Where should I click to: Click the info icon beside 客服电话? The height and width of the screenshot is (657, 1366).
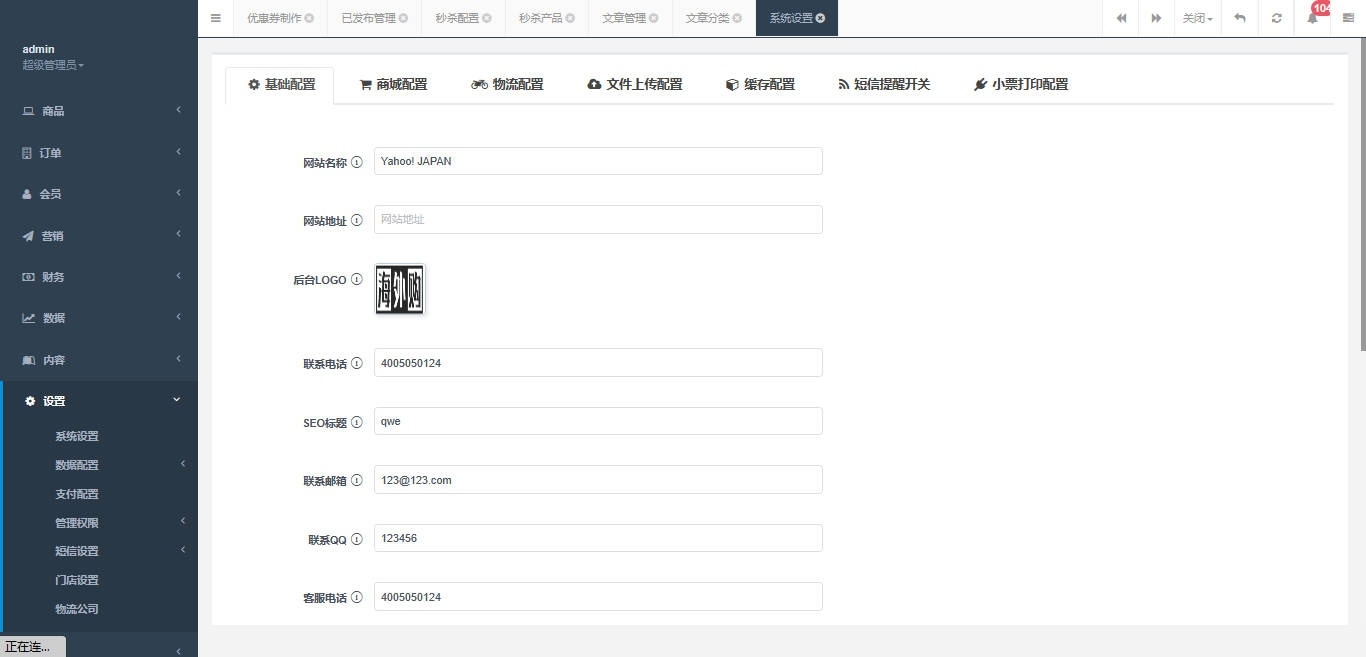pos(357,598)
